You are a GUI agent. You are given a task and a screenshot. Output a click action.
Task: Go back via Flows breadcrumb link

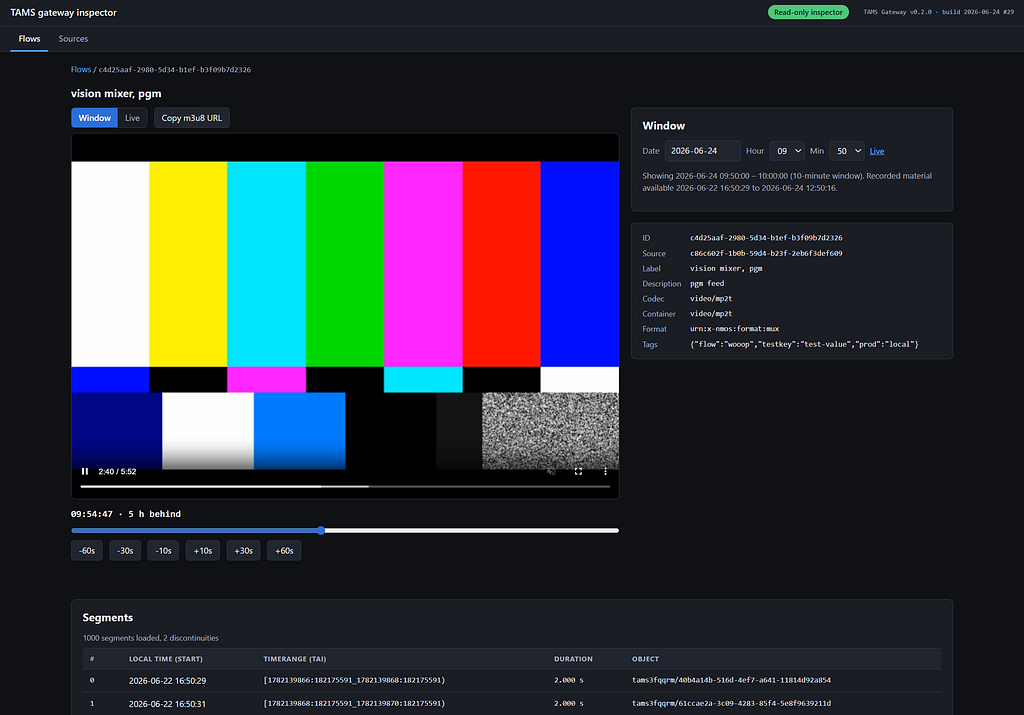pos(81,69)
